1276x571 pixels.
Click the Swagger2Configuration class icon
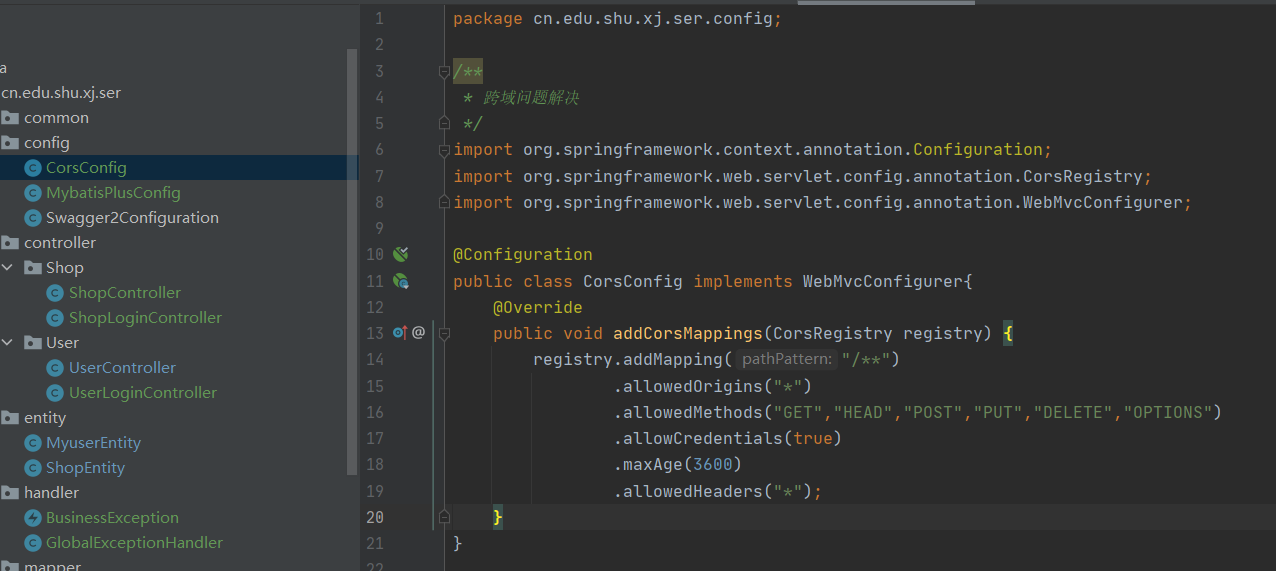[33, 218]
